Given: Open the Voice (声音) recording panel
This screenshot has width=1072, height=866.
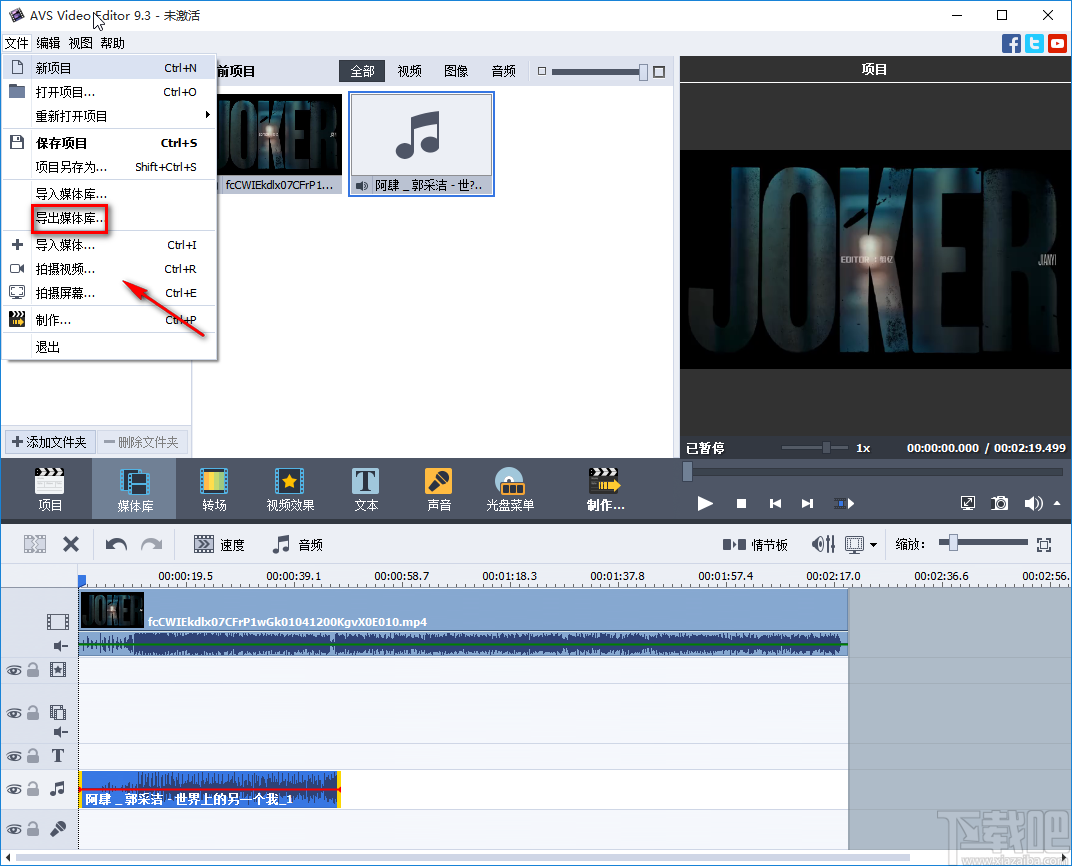Looking at the screenshot, I should tap(438, 488).
